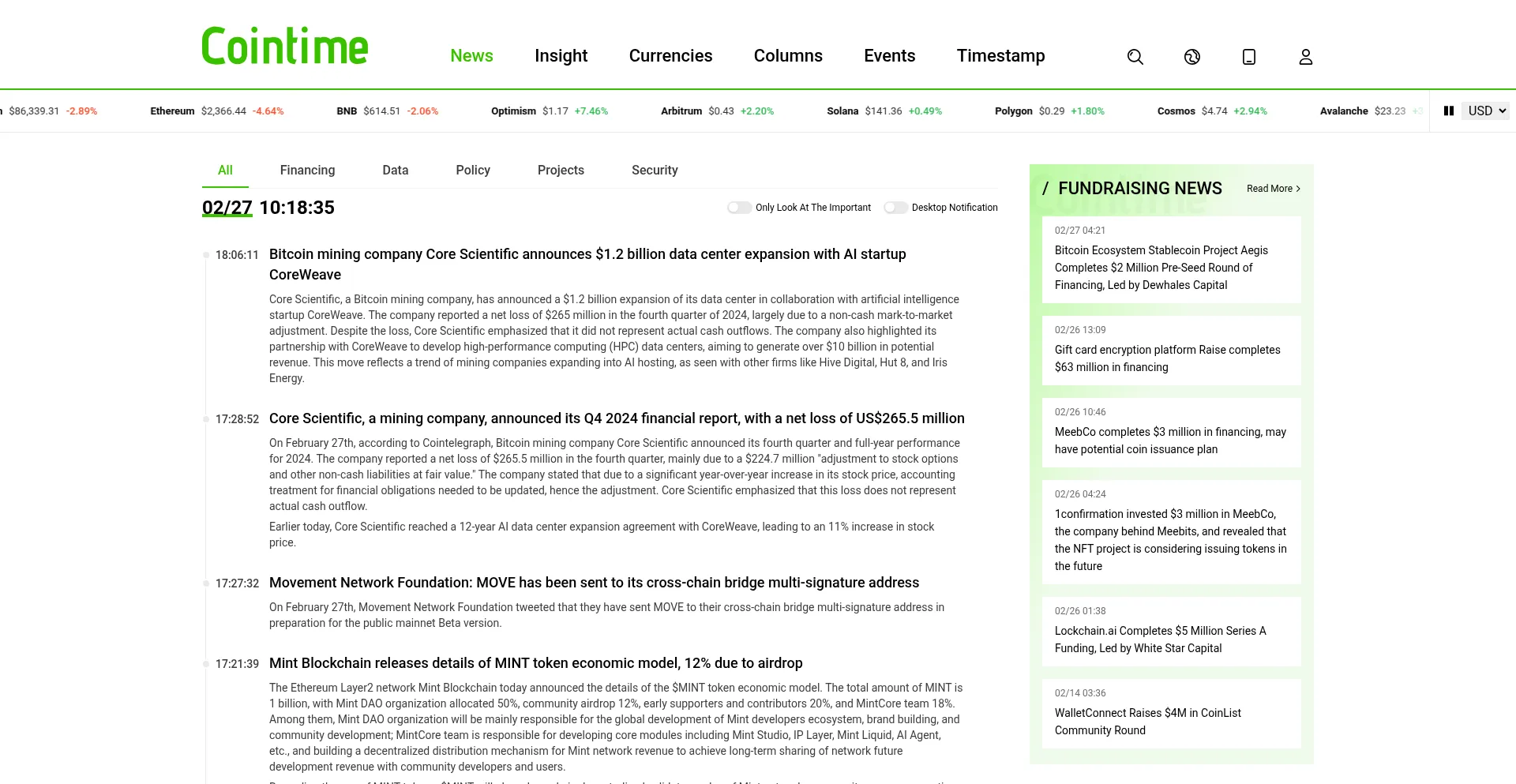Click Ethereum in the price ticker
Viewport: 1516px width, 784px height.
(172, 111)
